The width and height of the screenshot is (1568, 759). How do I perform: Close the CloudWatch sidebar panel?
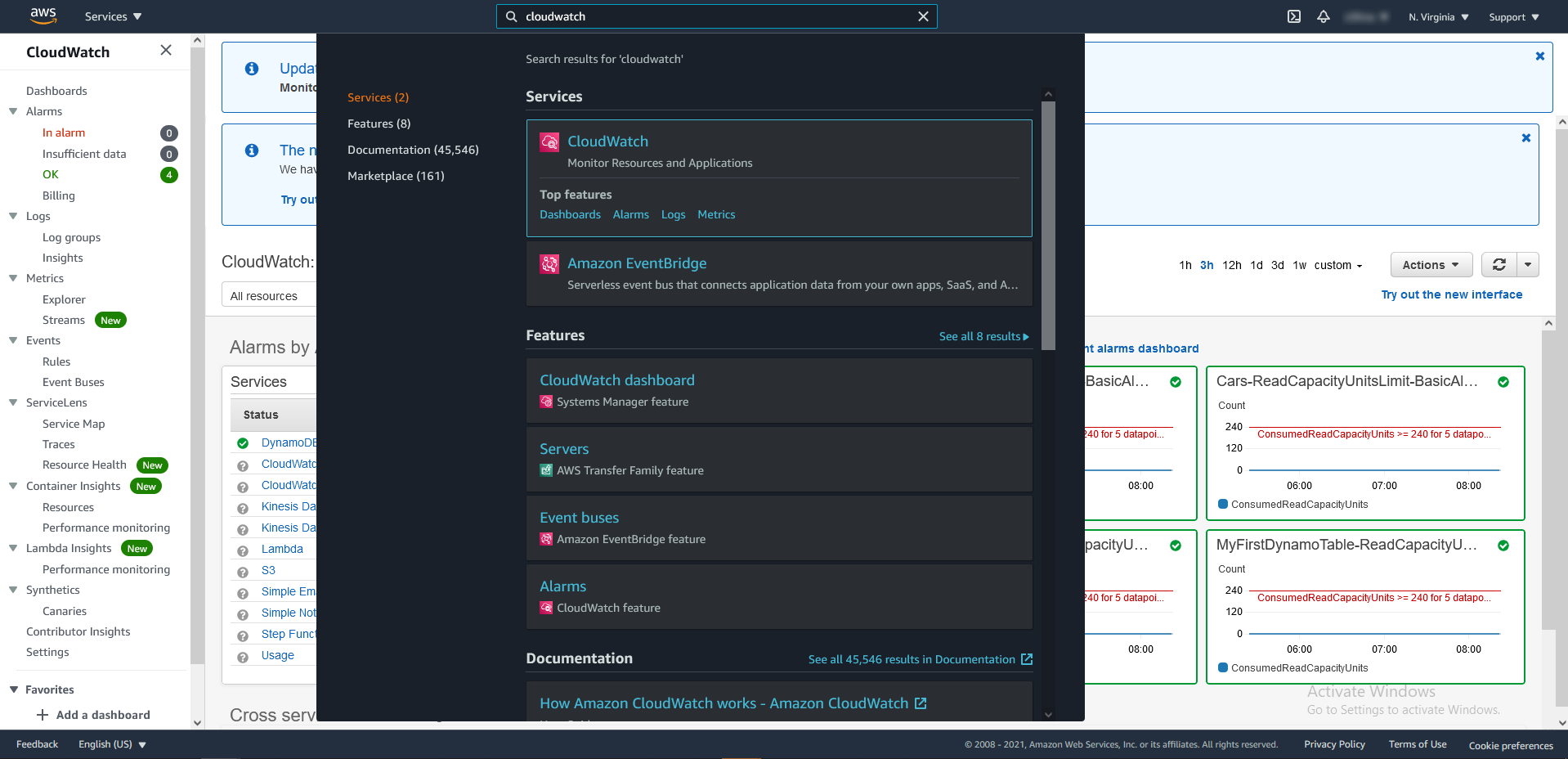click(x=166, y=51)
